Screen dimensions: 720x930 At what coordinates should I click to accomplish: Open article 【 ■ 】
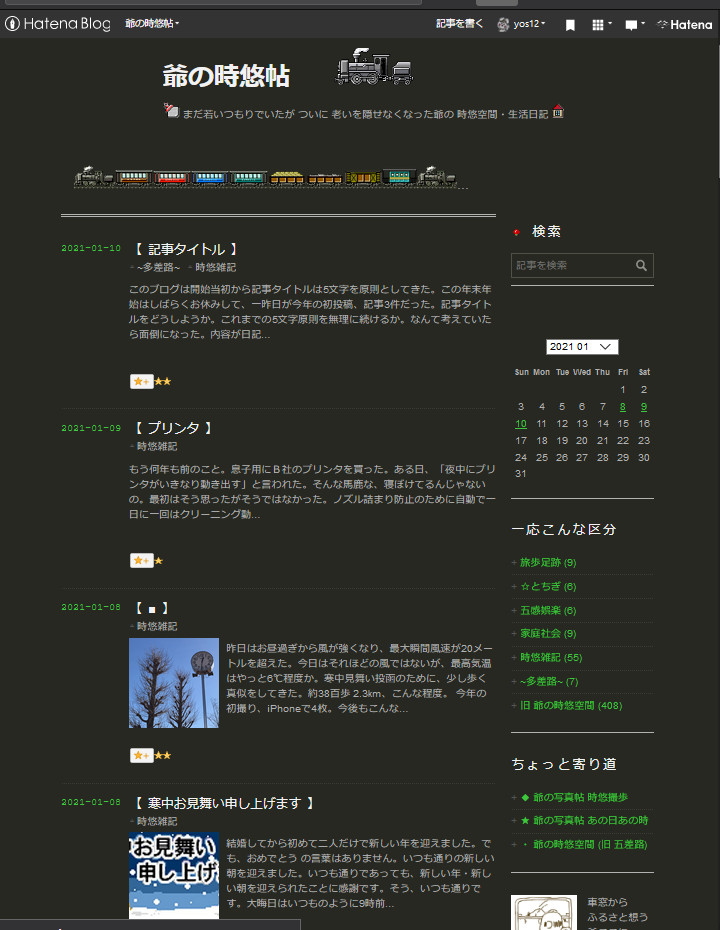[152, 609]
